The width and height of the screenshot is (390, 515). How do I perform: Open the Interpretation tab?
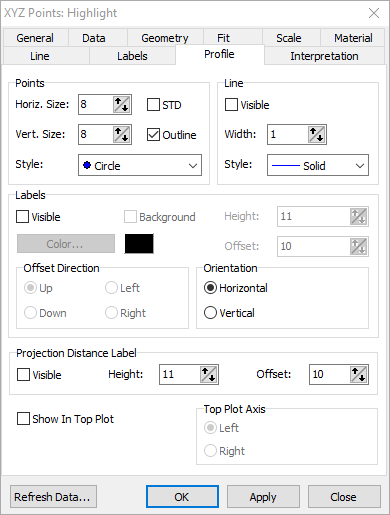click(324, 56)
